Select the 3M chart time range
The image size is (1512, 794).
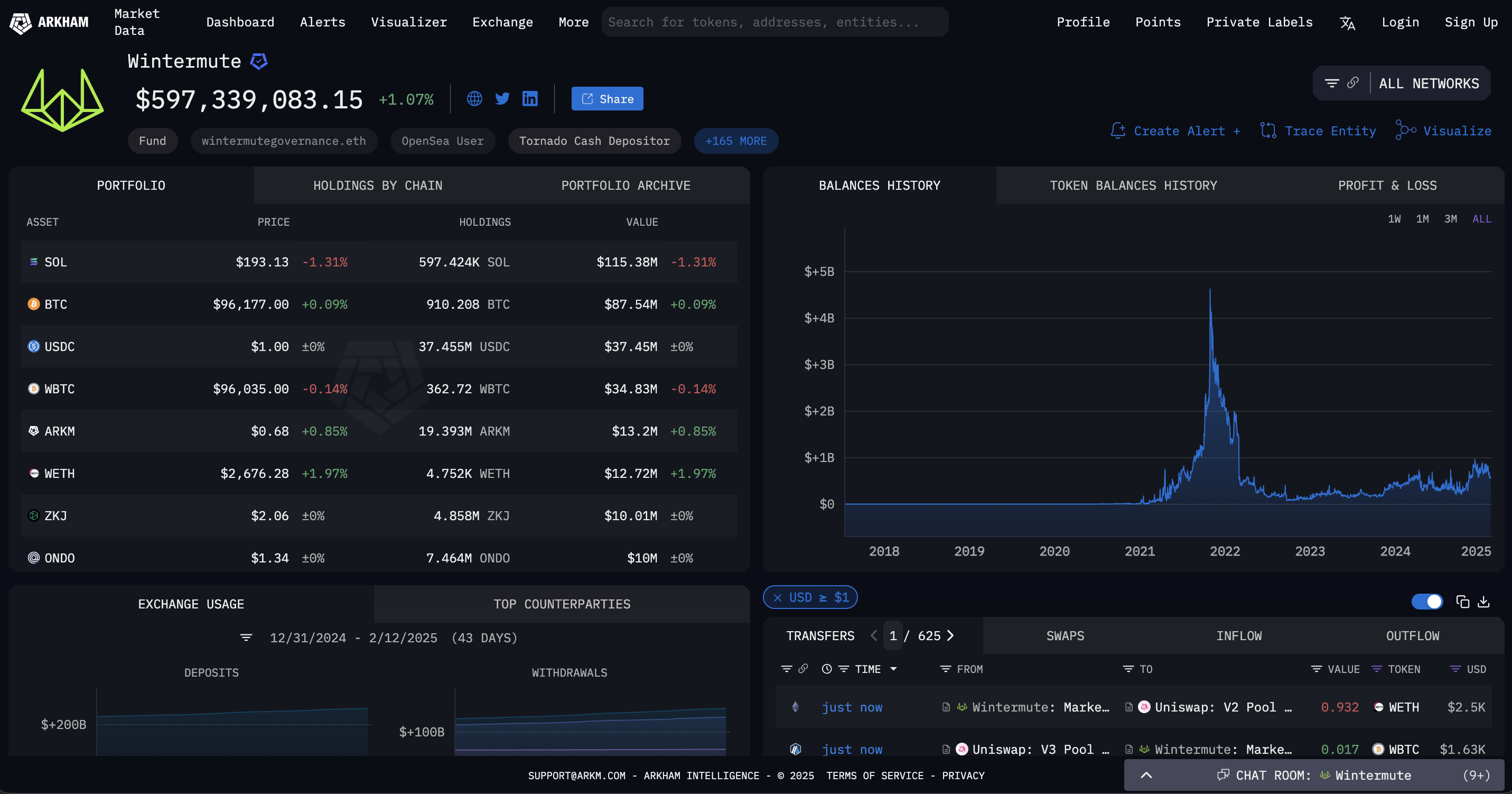coord(1450,219)
